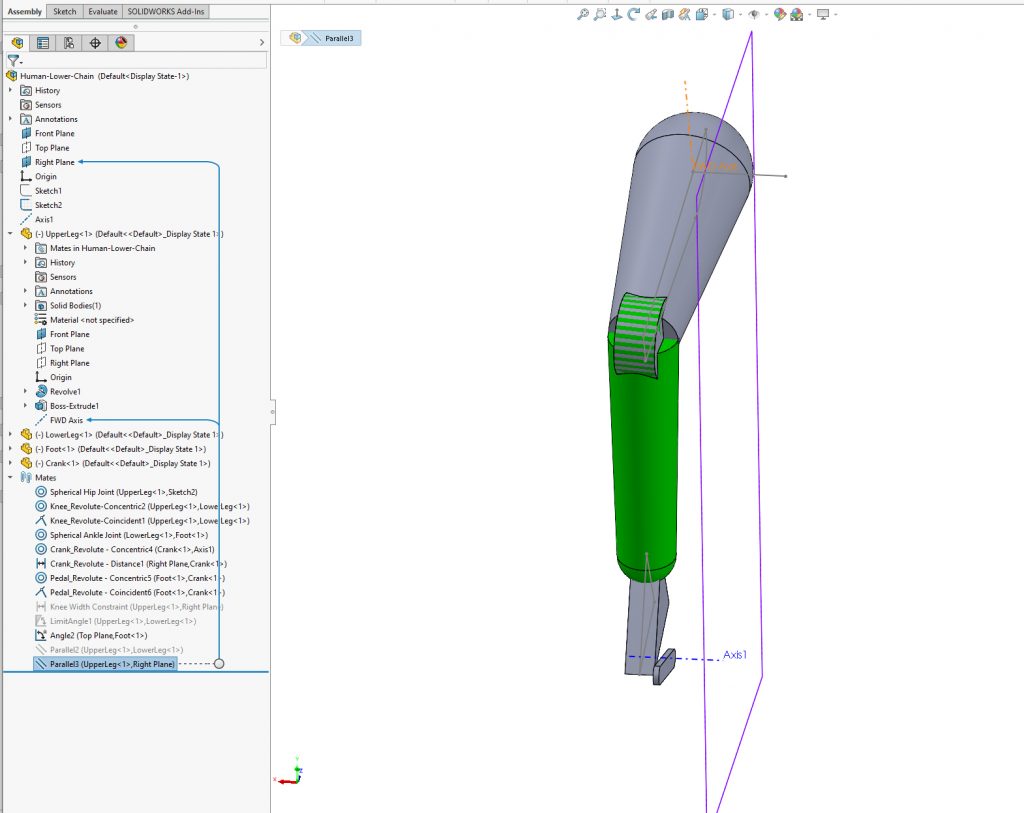This screenshot has height=813, width=1024.
Task: Expand the Revolve1 feature
Action: tap(25, 392)
